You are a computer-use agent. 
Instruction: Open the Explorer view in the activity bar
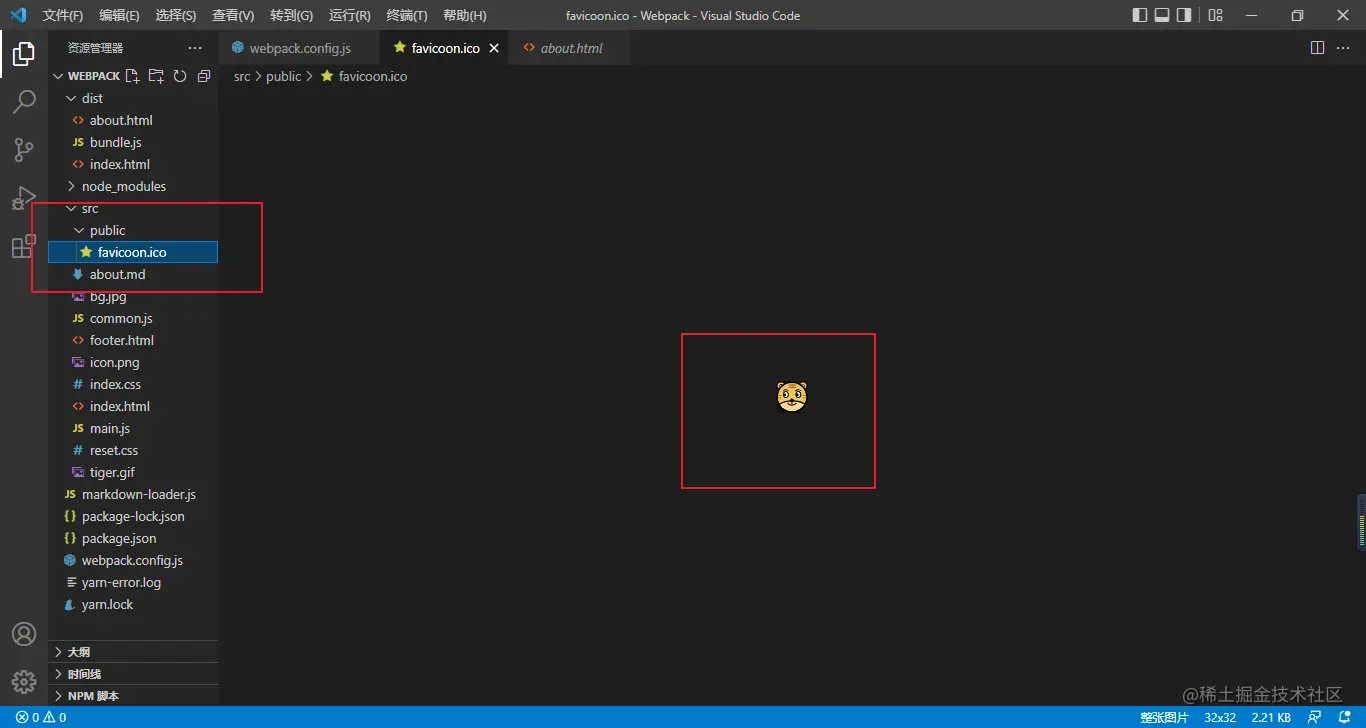coord(24,54)
